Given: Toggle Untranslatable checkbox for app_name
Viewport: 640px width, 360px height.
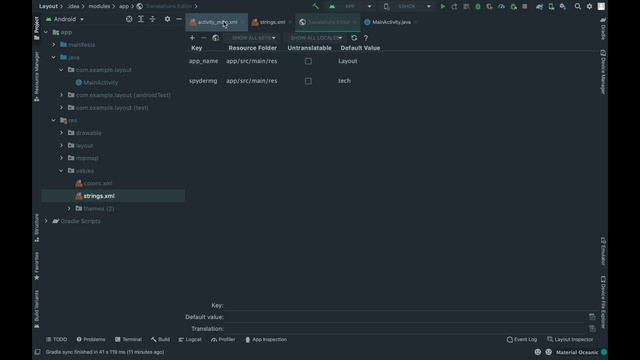Looking at the screenshot, I should (308, 61).
